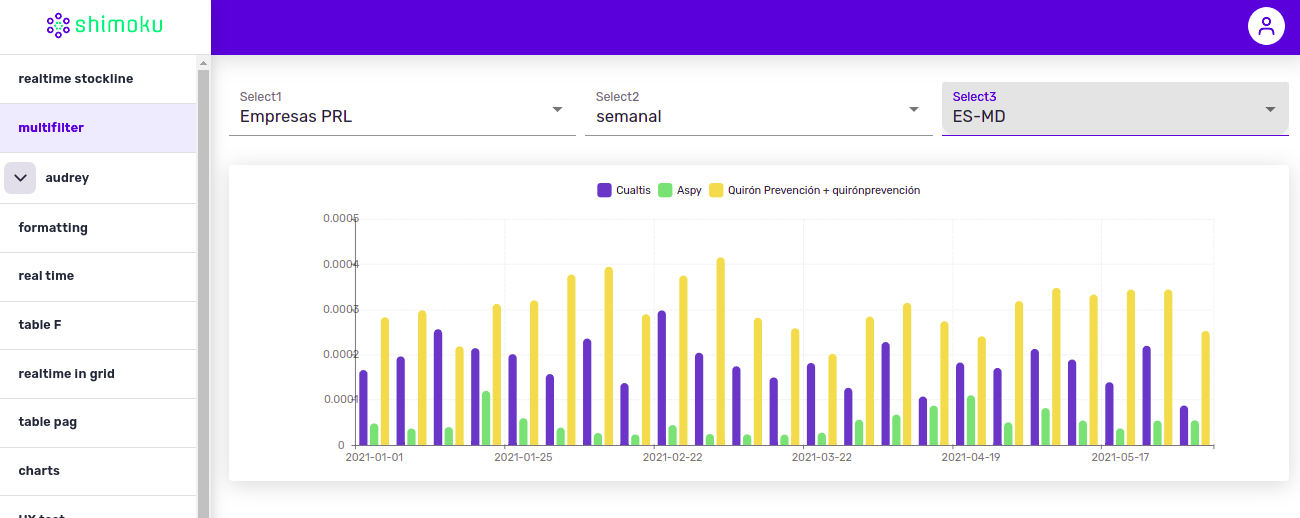
Task: Click the sidebar vertical scrollbar
Action: 203,293
